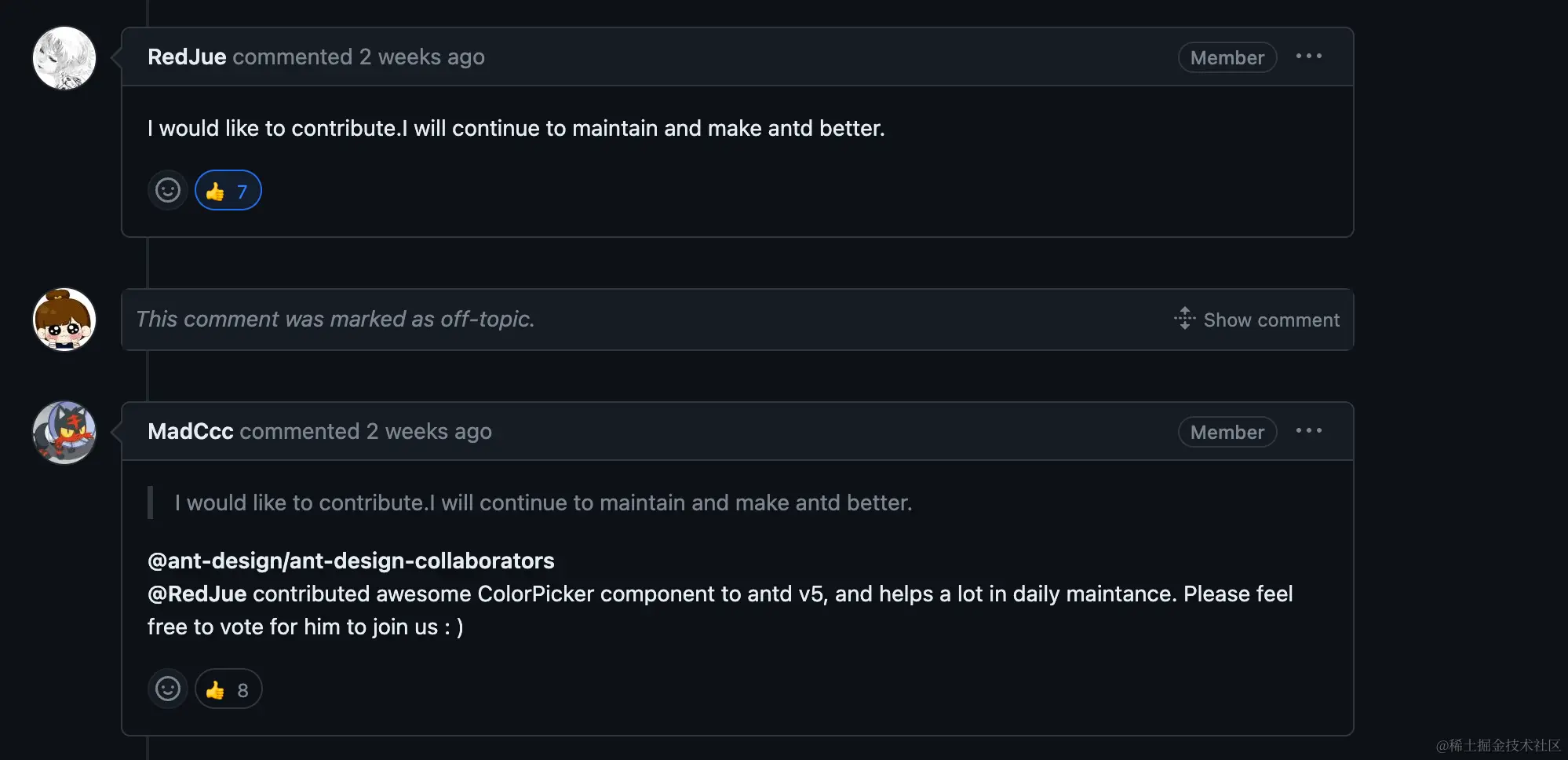Click the RedJue username link in header
1568x760 pixels.
pyautogui.click(x=187, y=57)
